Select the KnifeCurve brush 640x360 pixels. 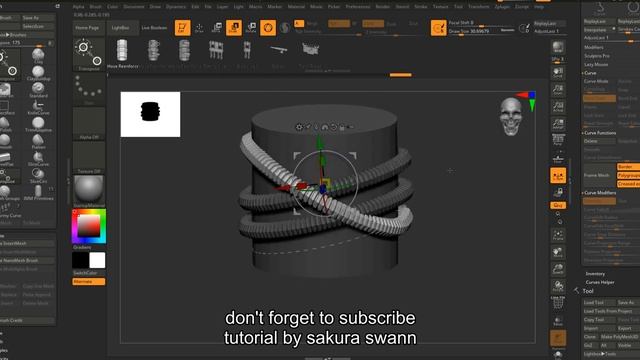[38, 107]
